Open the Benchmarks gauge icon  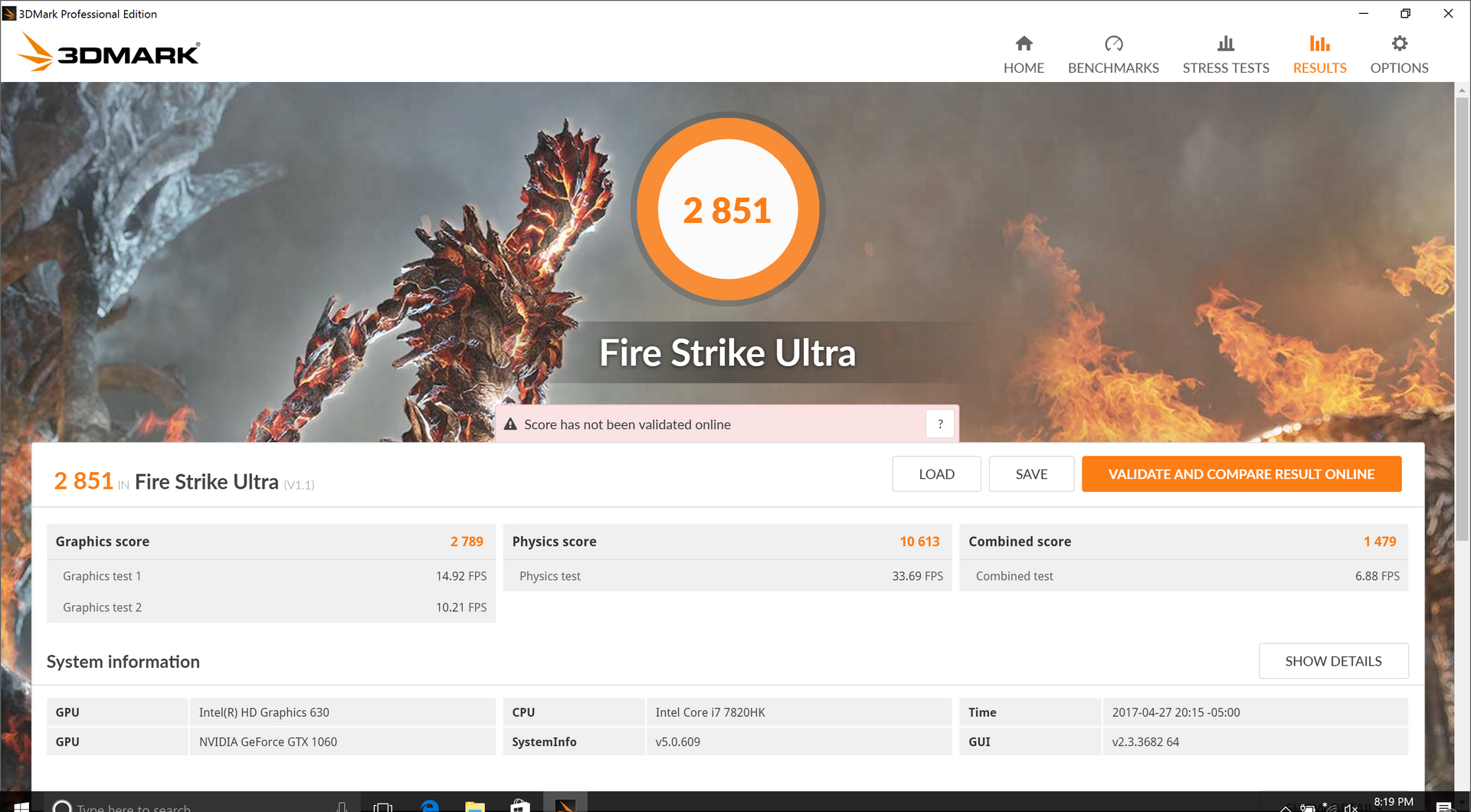pos(1113,44)
